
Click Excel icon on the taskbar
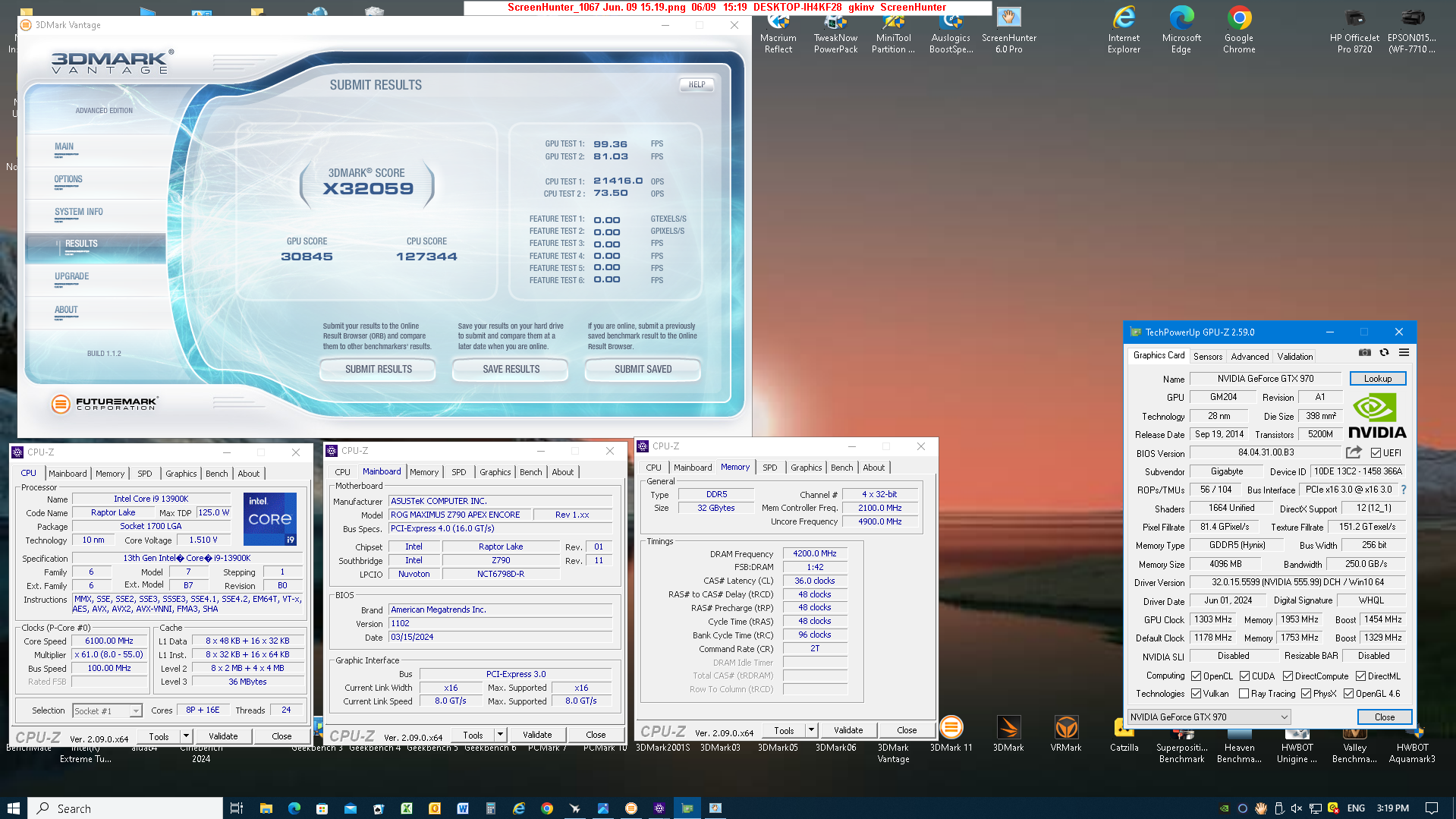pos(407,808)
